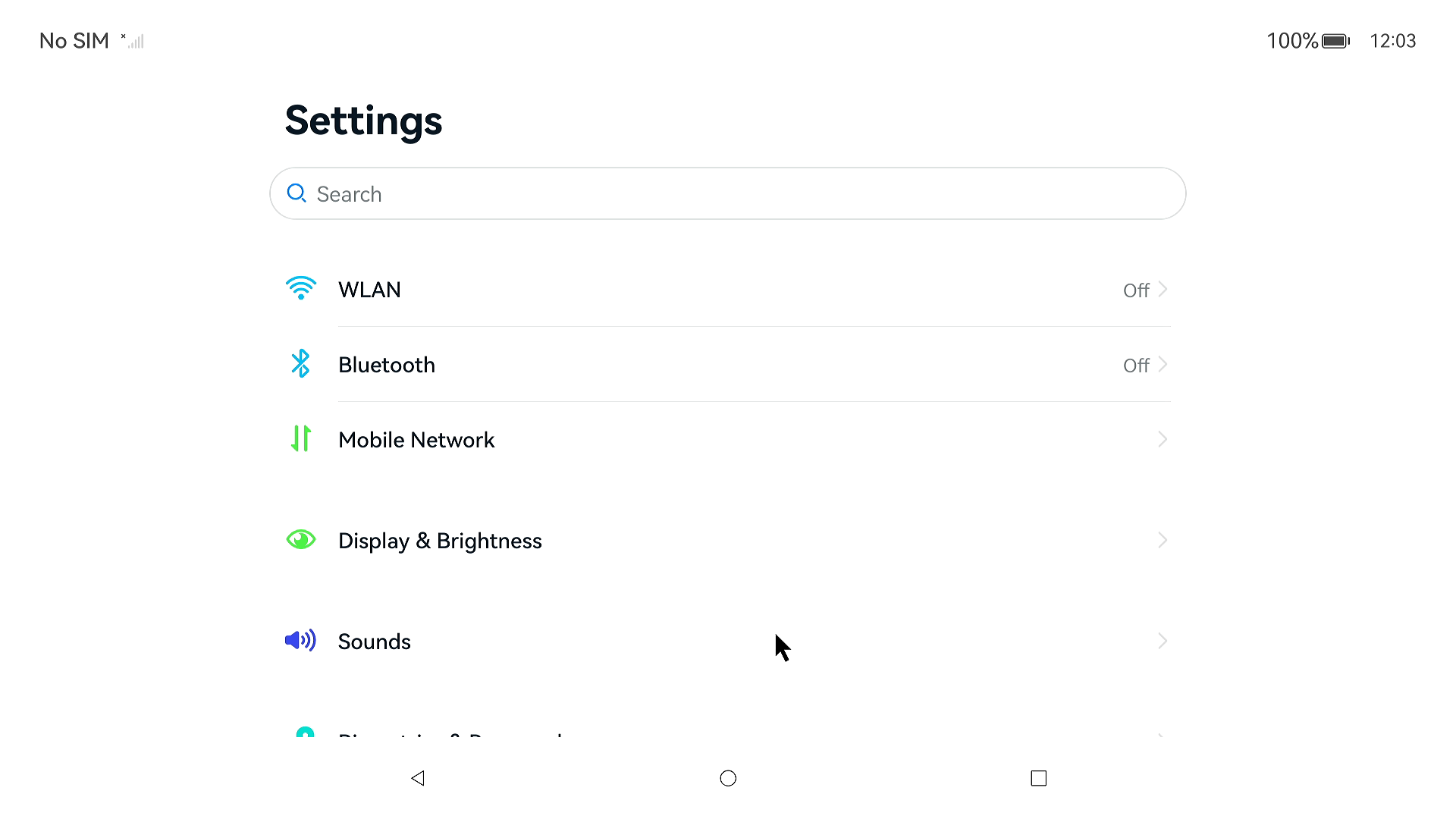
Task: Click the Sounds speaker icon
Action: pyautogui.click(x=300, y=641)
